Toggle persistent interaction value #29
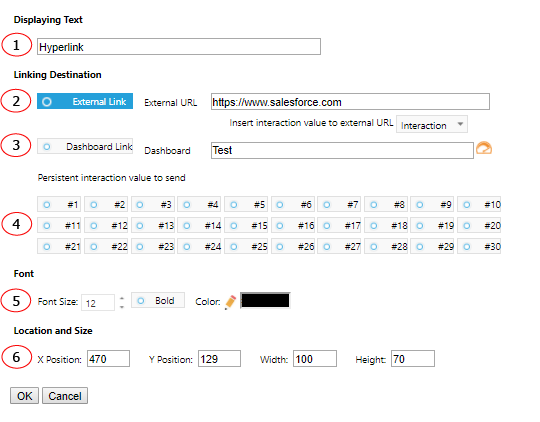The width and height of the screenshot is (540, 422). pyautogui.click(x=432, y=246)
